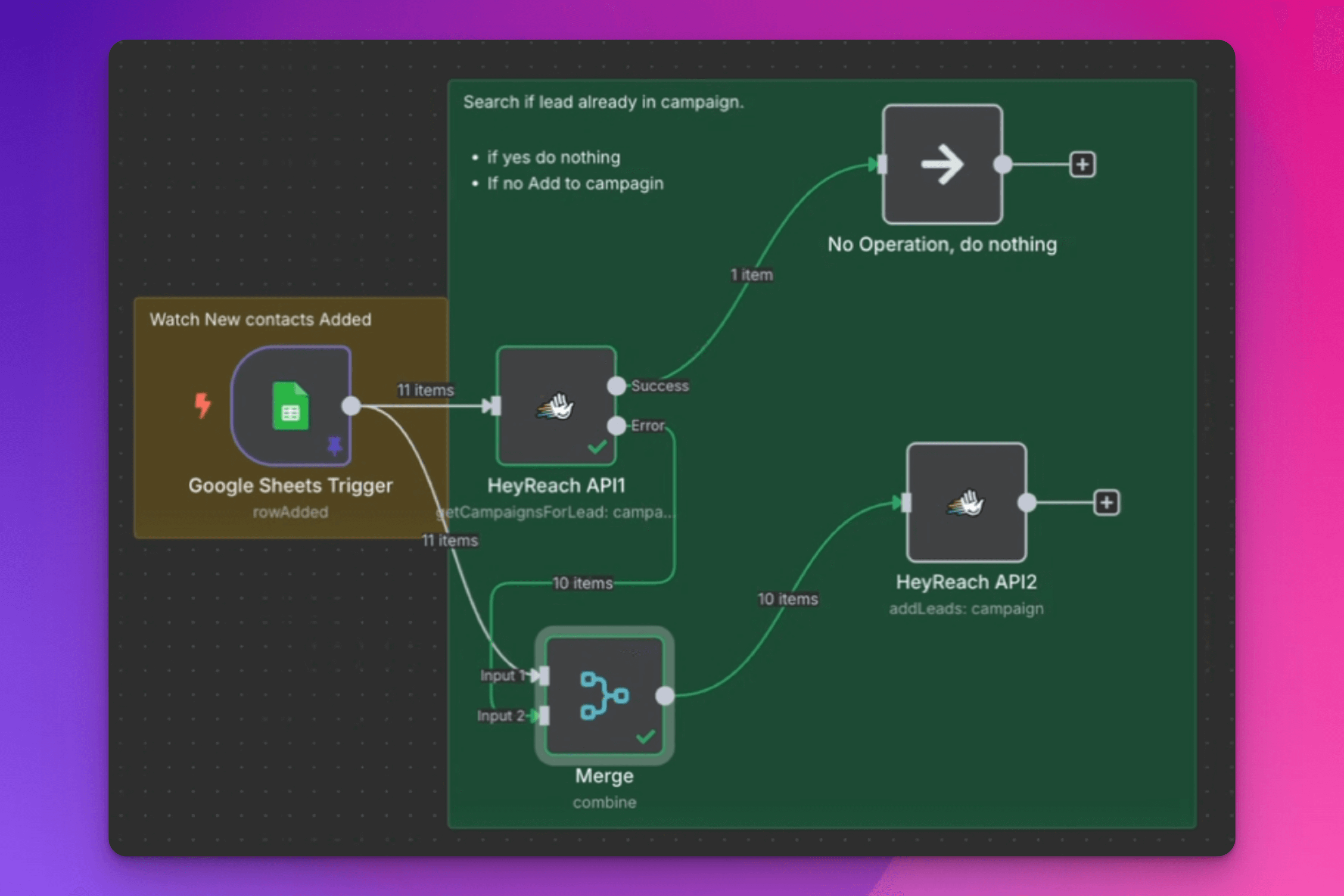
Task: Click the HeyReach API1 input connector
Action: 495,406
